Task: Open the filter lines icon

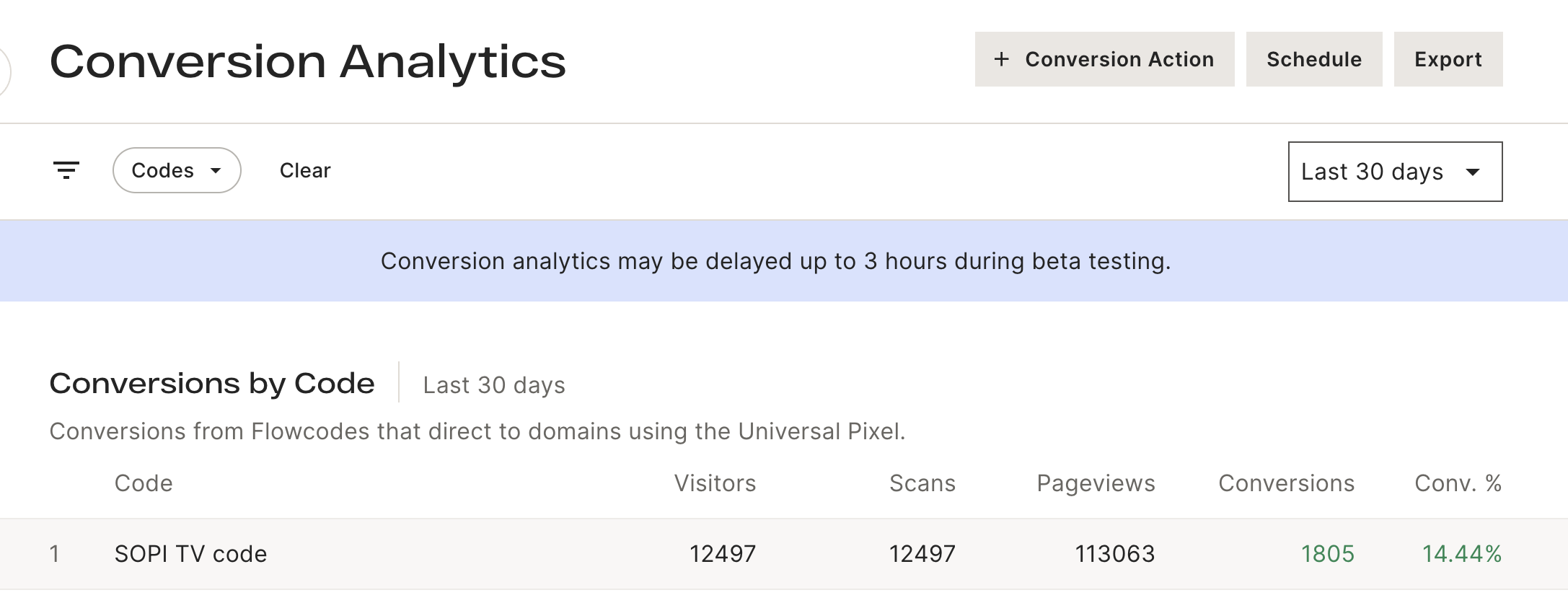Action: [66, 170]
